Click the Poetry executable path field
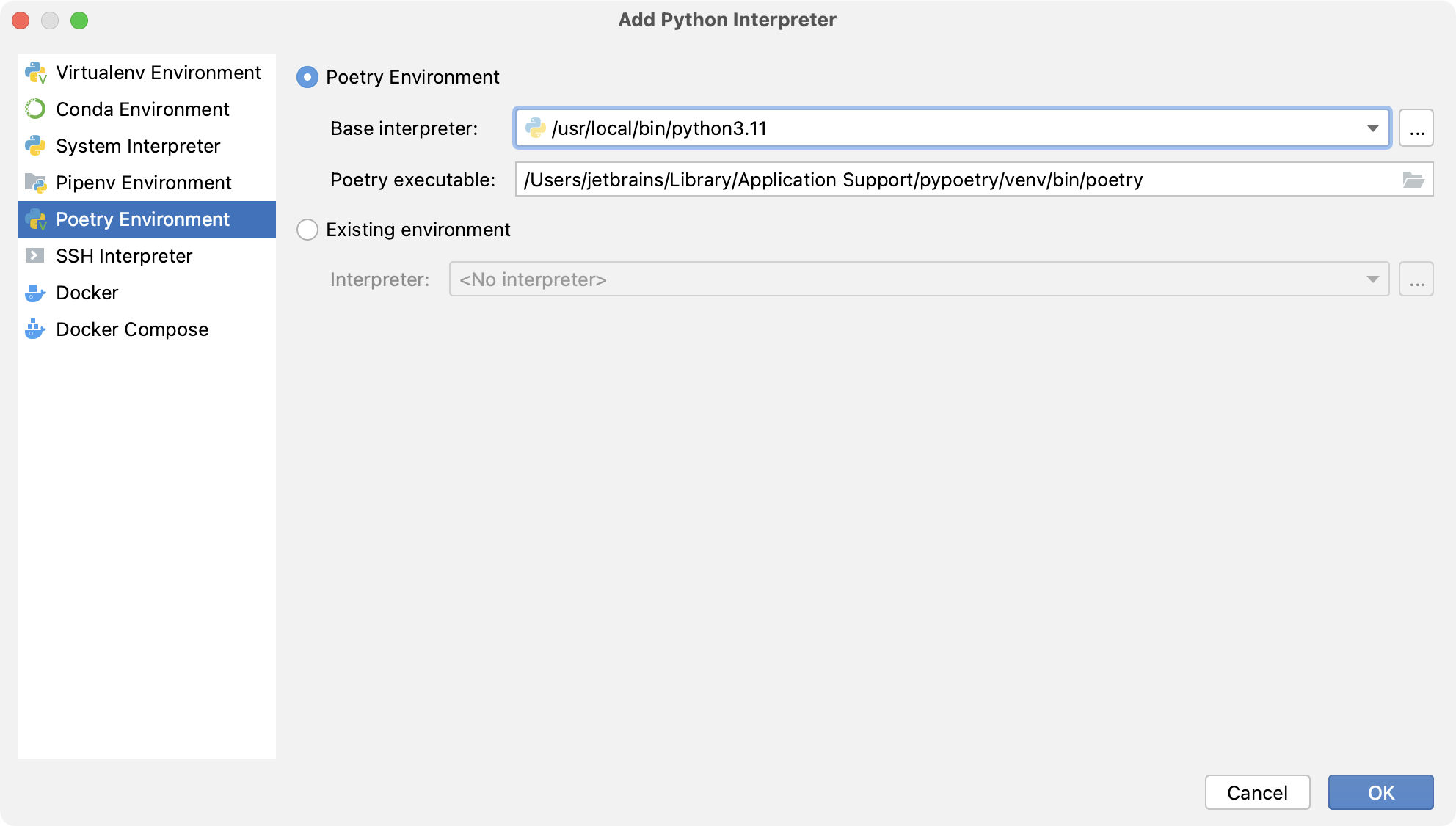The width and height of the screenshot is (1456, 826). click(954, 180)
